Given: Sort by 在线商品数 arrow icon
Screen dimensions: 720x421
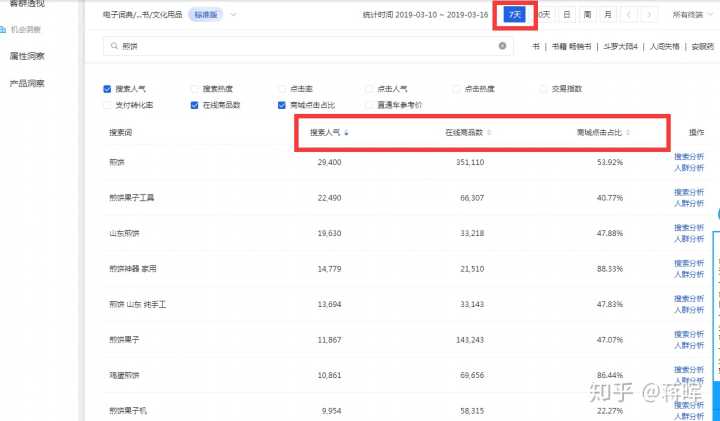Looking at the screenshot, I should 489,133.
